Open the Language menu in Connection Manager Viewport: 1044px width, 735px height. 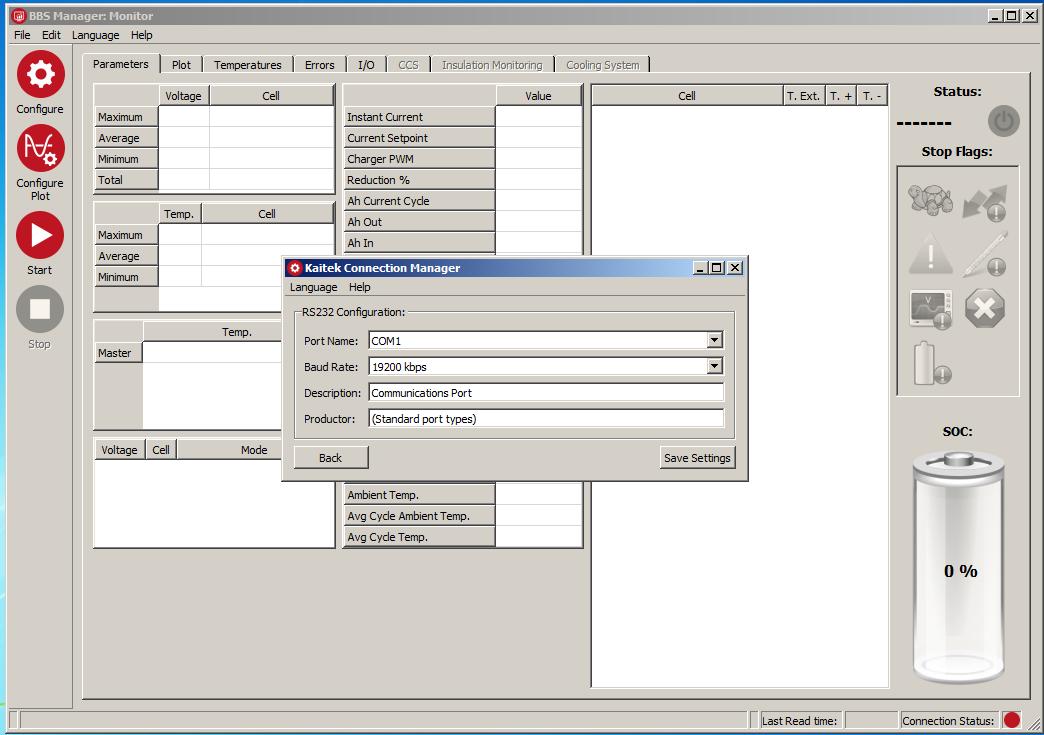click(x=313, y=287)
